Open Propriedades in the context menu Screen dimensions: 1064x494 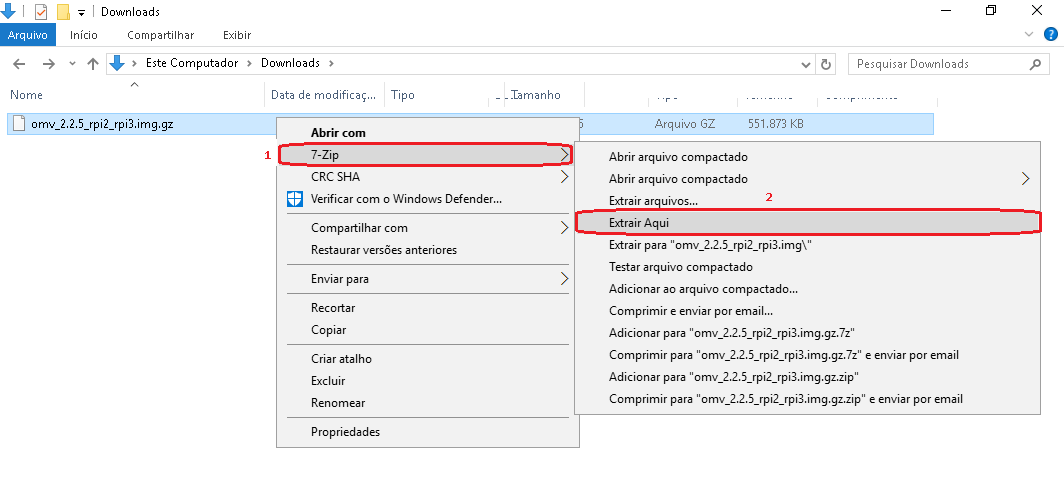[345, 432]
